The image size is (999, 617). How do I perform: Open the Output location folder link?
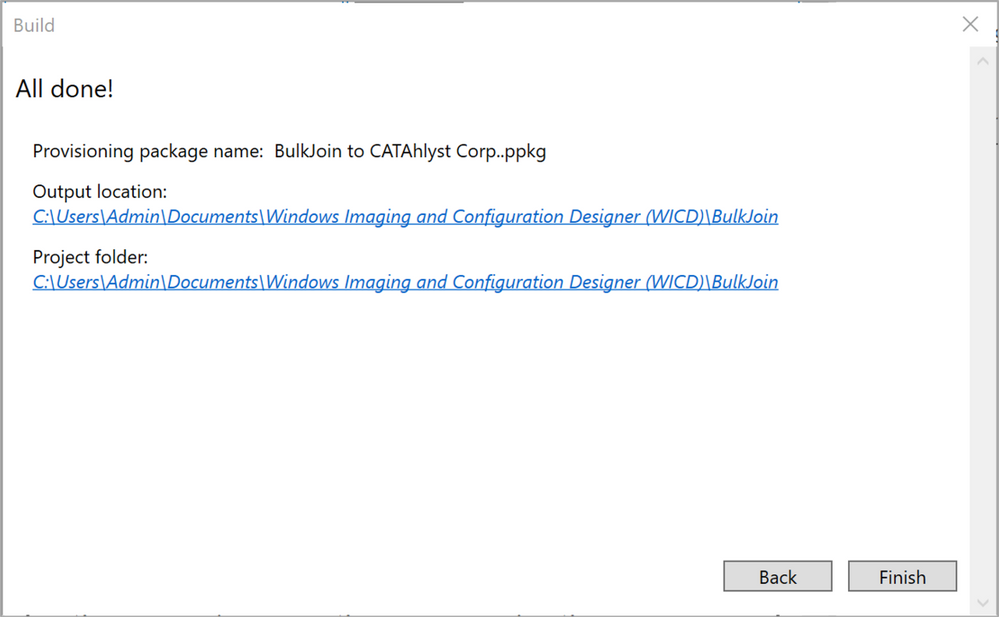pyautogui.click(x=405, y=217)
